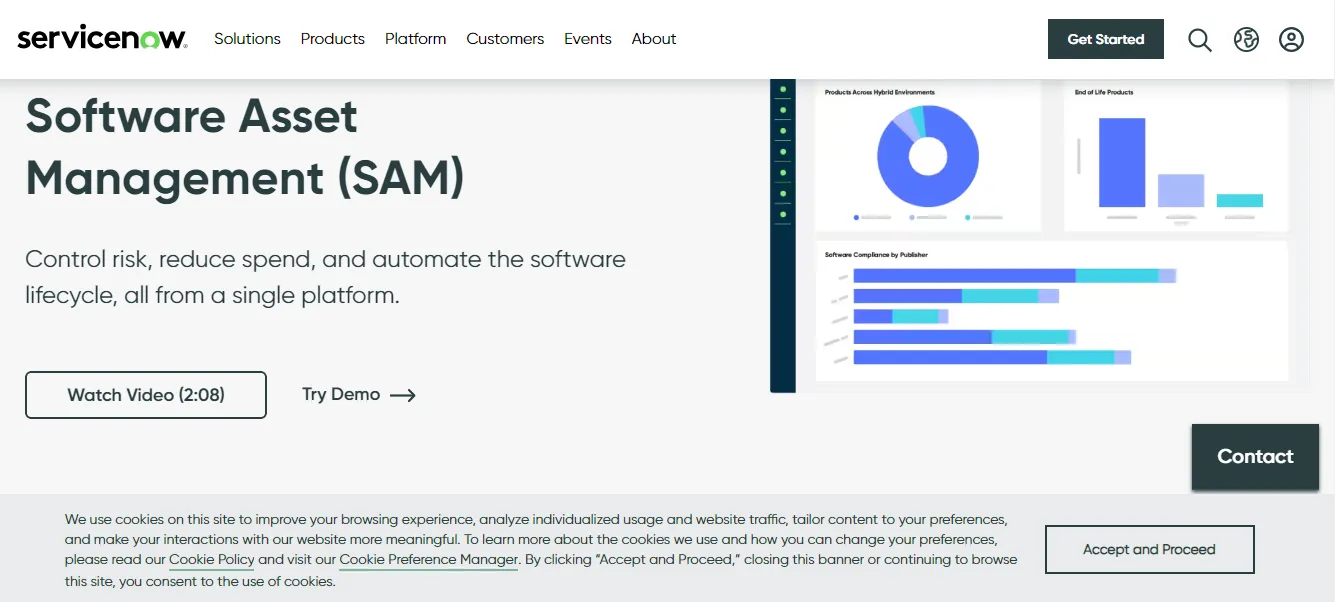Screen dimensions: 1335x602
Task: Click the Get Started button
Action: point(1106,39)
